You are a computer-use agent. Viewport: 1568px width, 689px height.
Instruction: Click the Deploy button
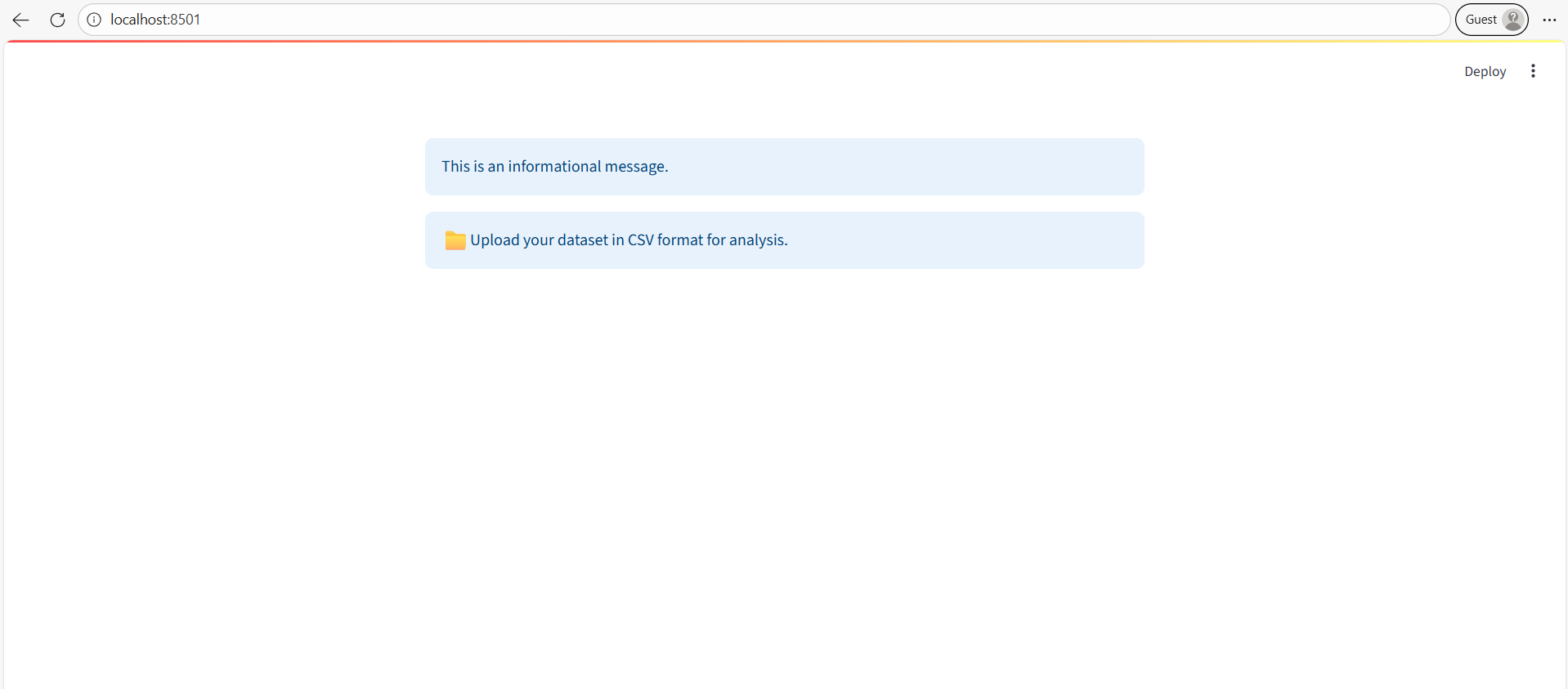pos(1485,71)
